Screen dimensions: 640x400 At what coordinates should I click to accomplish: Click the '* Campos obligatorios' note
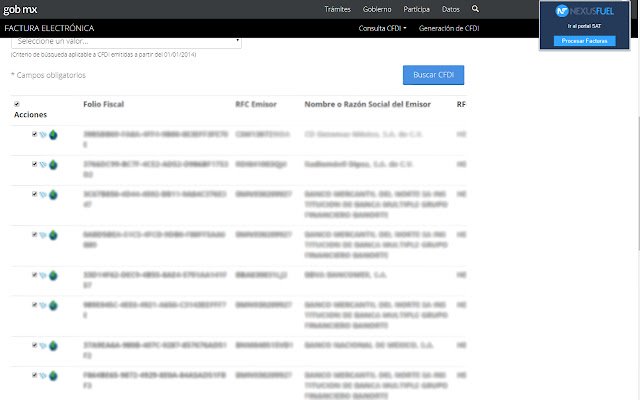(x=48, y=75)
